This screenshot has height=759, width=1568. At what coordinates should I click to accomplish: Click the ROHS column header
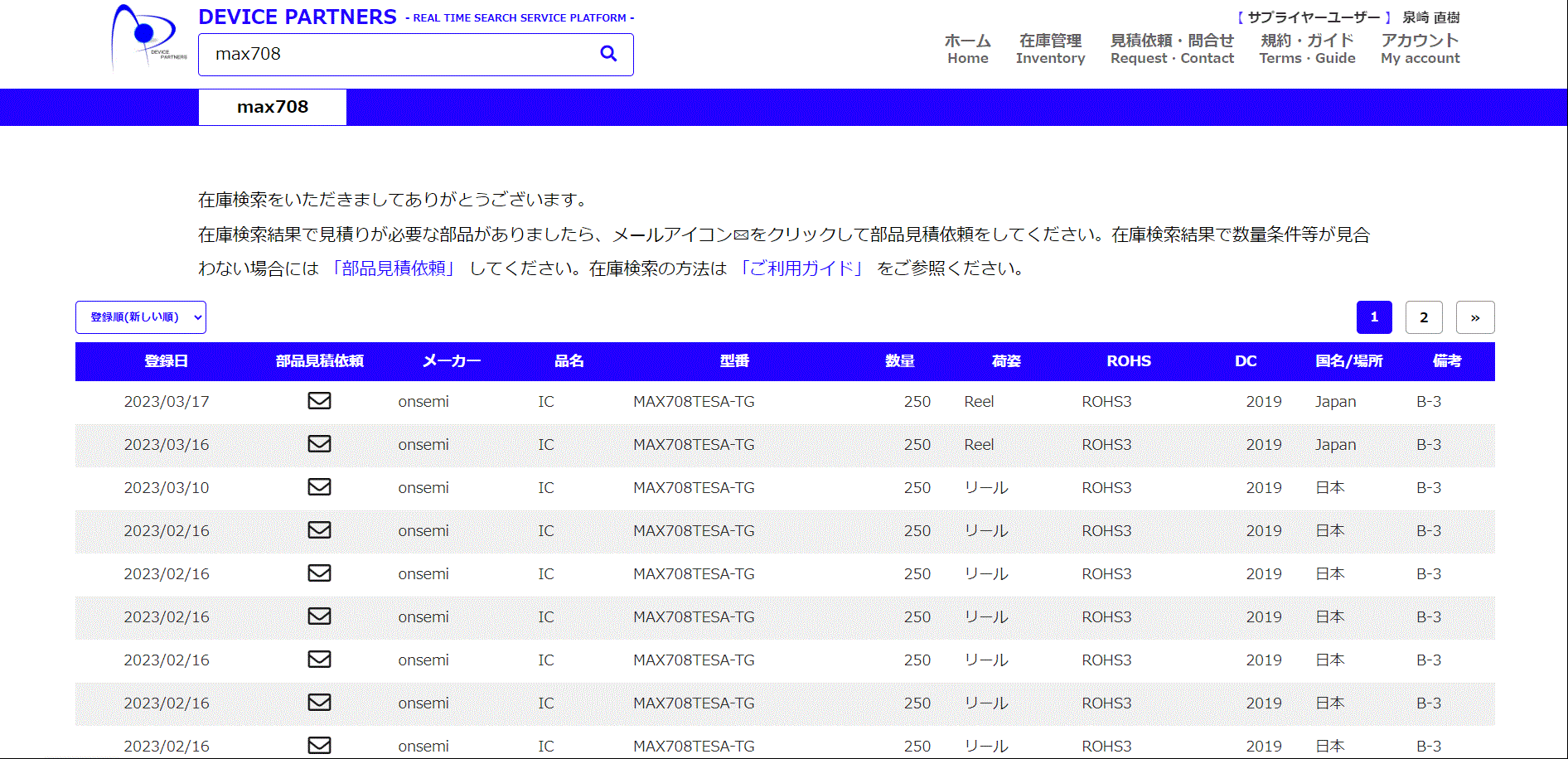pos(1129,361)
